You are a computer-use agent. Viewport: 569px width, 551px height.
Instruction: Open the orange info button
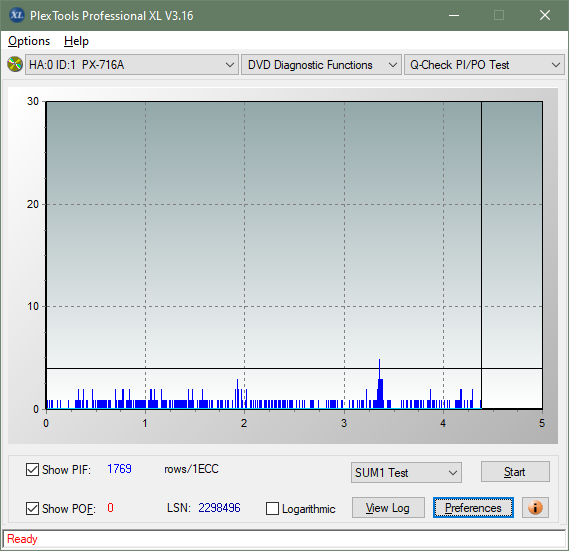point(535,507)
